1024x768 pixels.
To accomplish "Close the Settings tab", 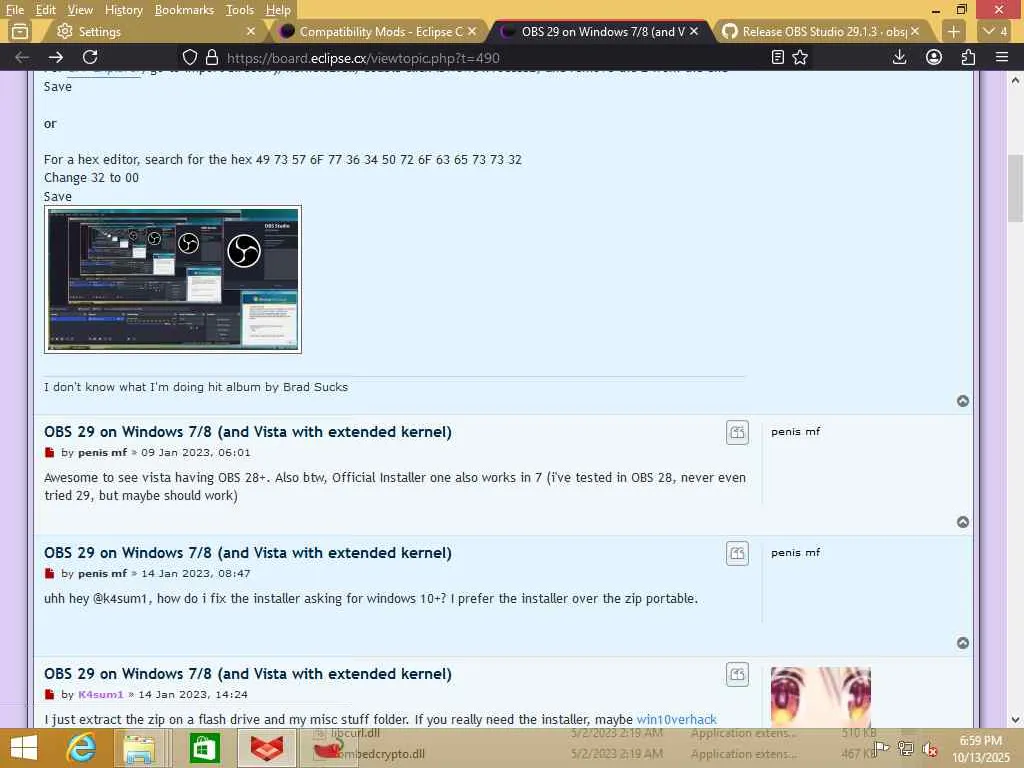I will click(251, 31).
